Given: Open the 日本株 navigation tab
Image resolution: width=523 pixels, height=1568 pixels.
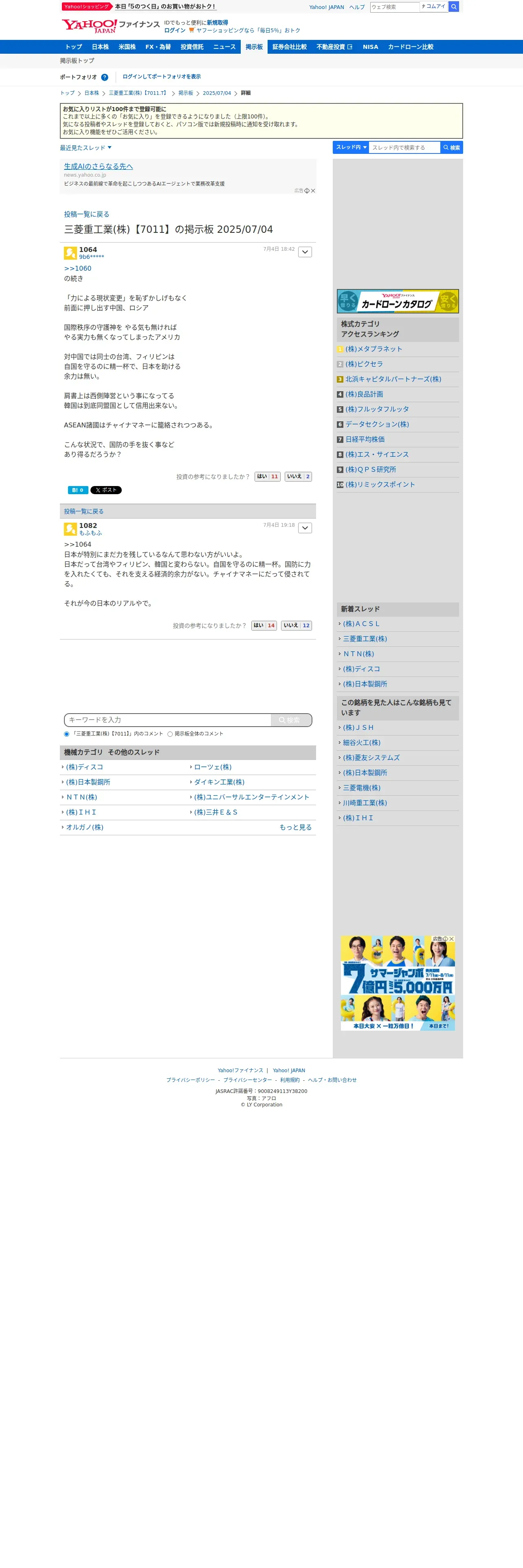Looking at the screenshot, I should pyautogui.click(x=101, y=47).
